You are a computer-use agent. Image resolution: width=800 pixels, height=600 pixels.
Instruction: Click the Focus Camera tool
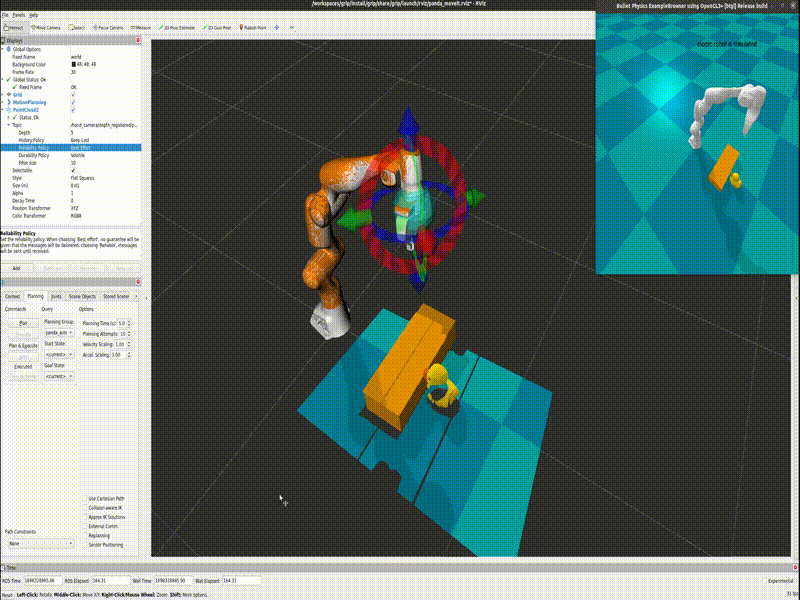coord(109,28)
